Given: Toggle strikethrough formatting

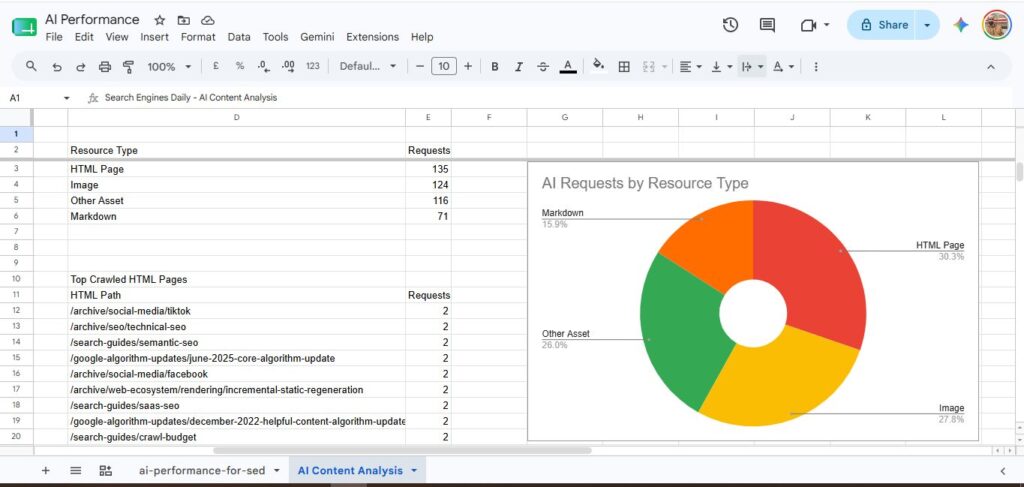Looking at the screenshot, I should pyautogui.click(x=543, y=67).
